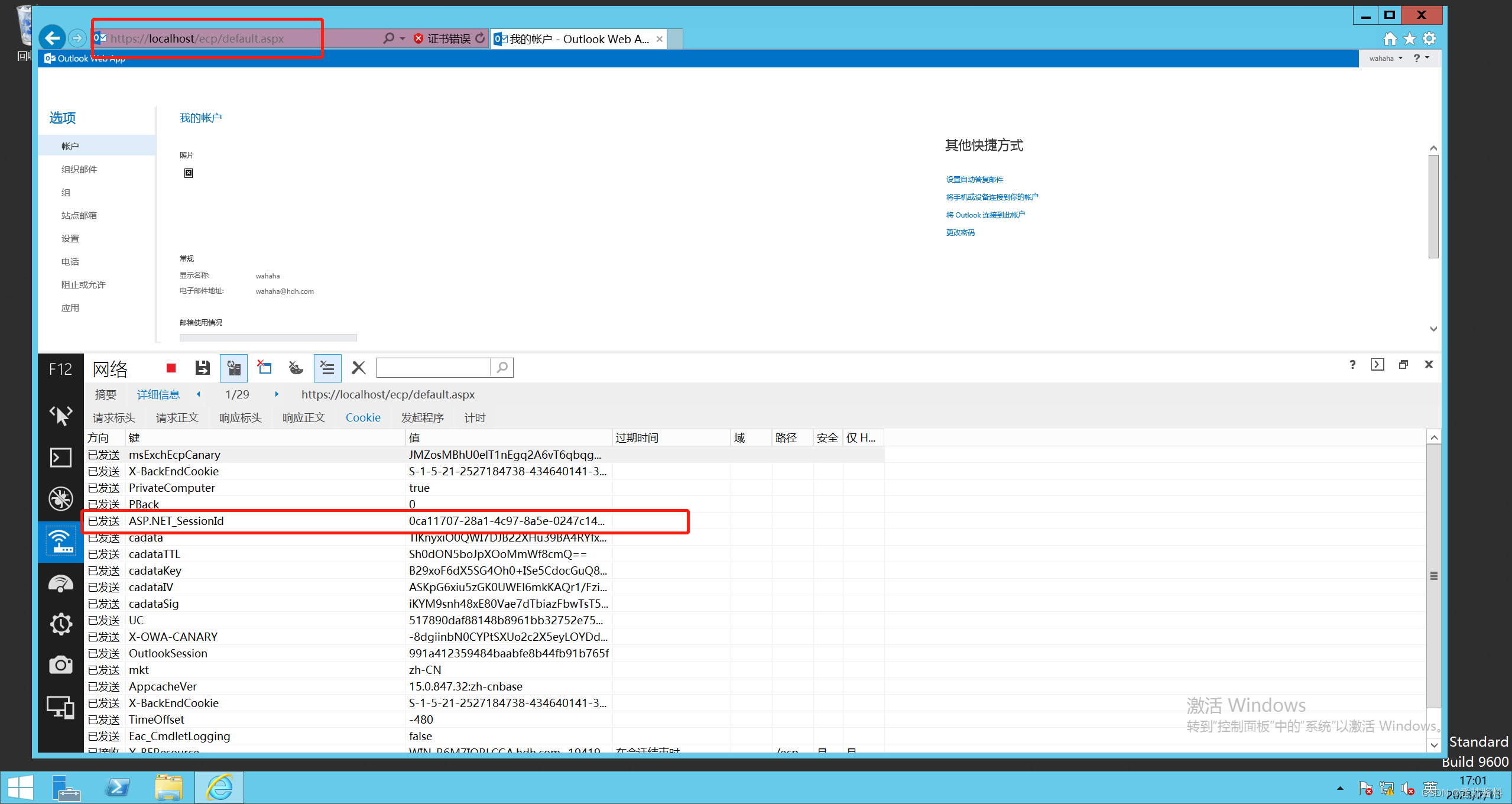Screen dimensions: 1512x804
Task: Open 计时 timing tab
Action: tap(475, 418)
